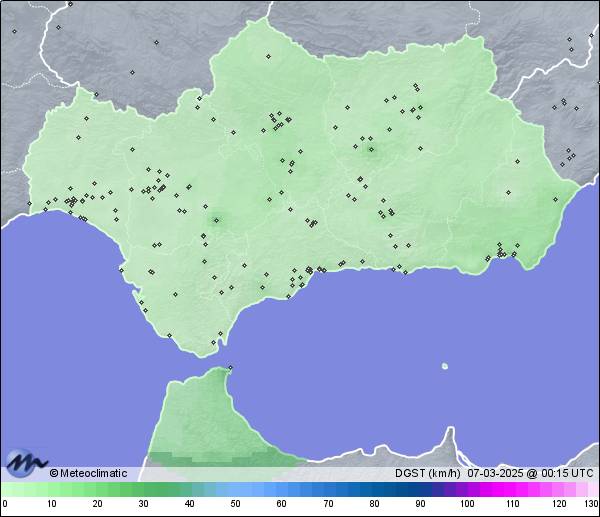The width and height of the screenshot is (600, 517).
Task: Click the 07-03-2025 @ 00:15 UTC timestamp
Action: click(x=529, y=473)
